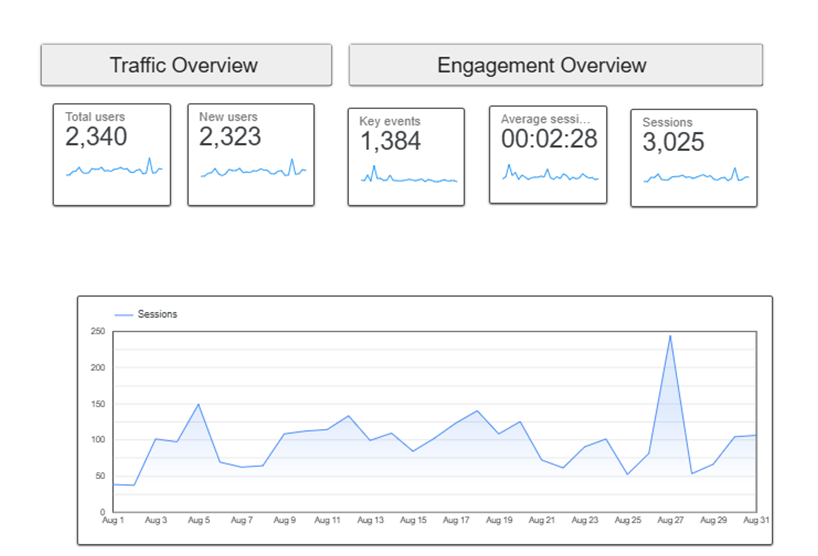Click the Aug 13 axis label
Viewport: 818px width, 556px height.
[370, 520]
